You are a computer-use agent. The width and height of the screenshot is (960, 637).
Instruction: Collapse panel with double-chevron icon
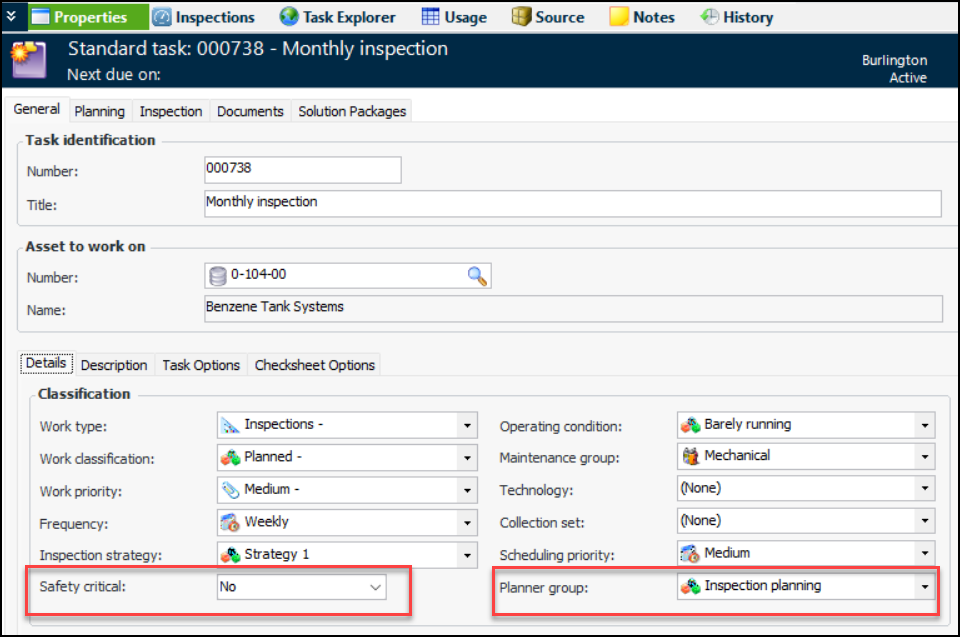(x=11, y=16)
